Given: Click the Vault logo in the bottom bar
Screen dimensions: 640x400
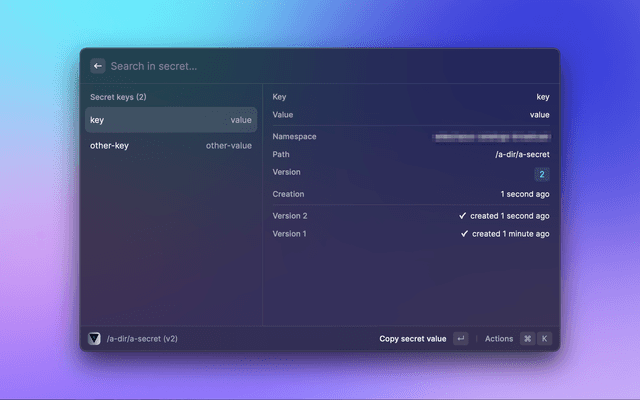Looking at the screenshot, I should 95,339.
